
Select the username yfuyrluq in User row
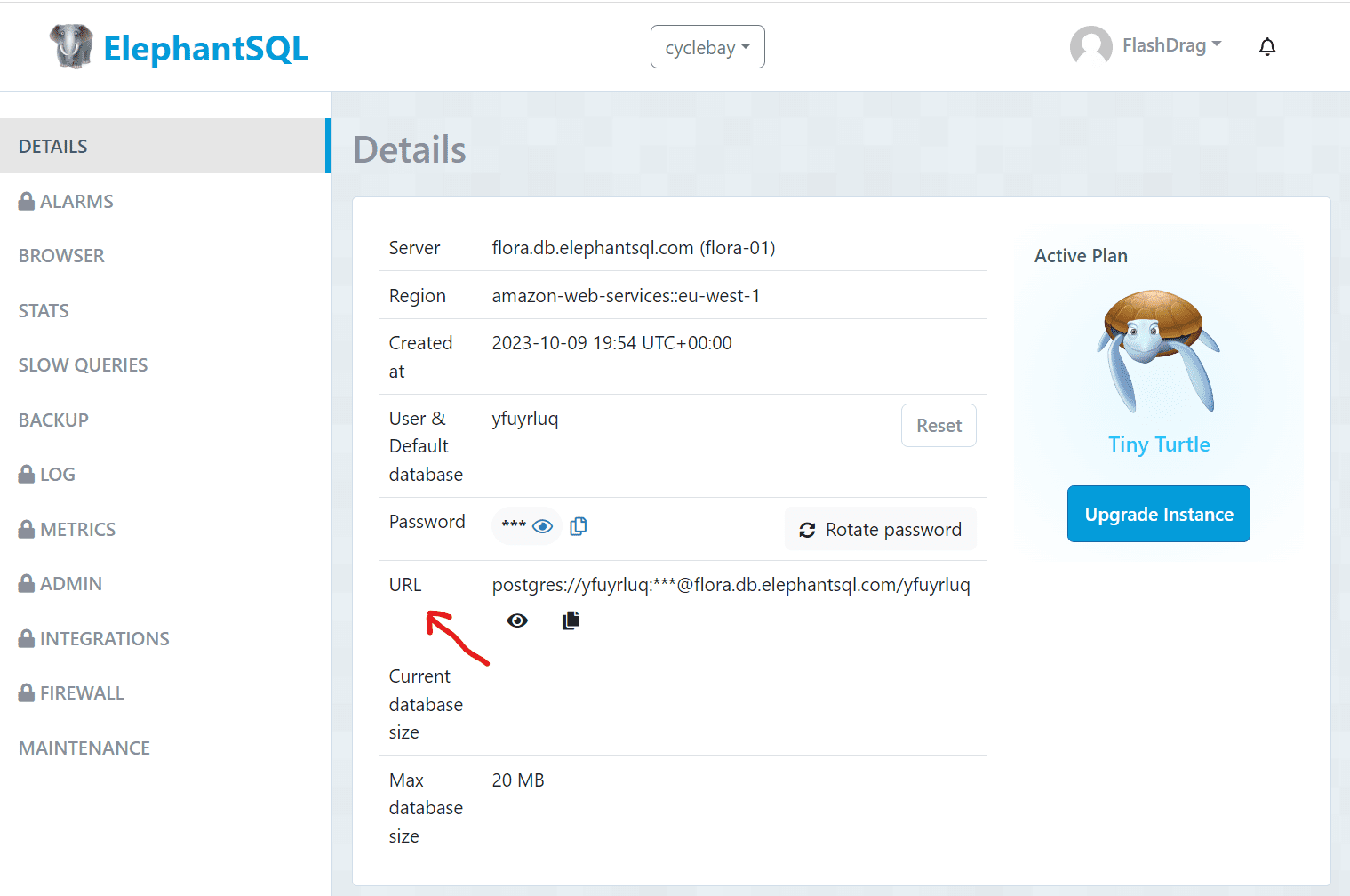[525, 419]
